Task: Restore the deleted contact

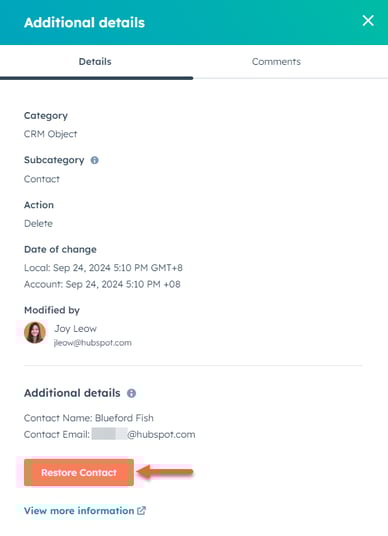Action: pyautogui.click(x=79, y=472)
